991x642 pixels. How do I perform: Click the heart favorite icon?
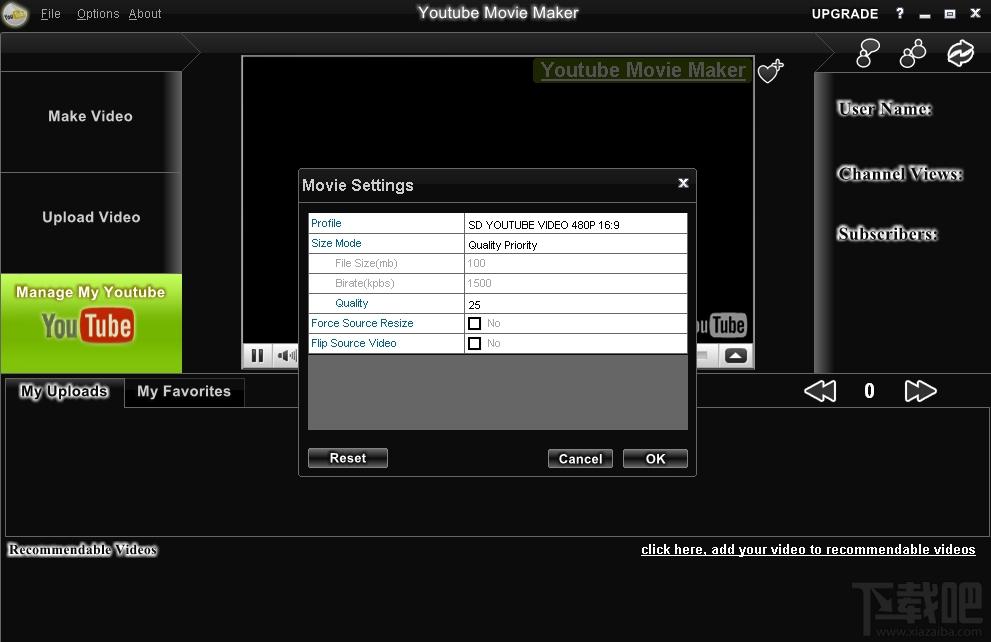coord(770,71)
